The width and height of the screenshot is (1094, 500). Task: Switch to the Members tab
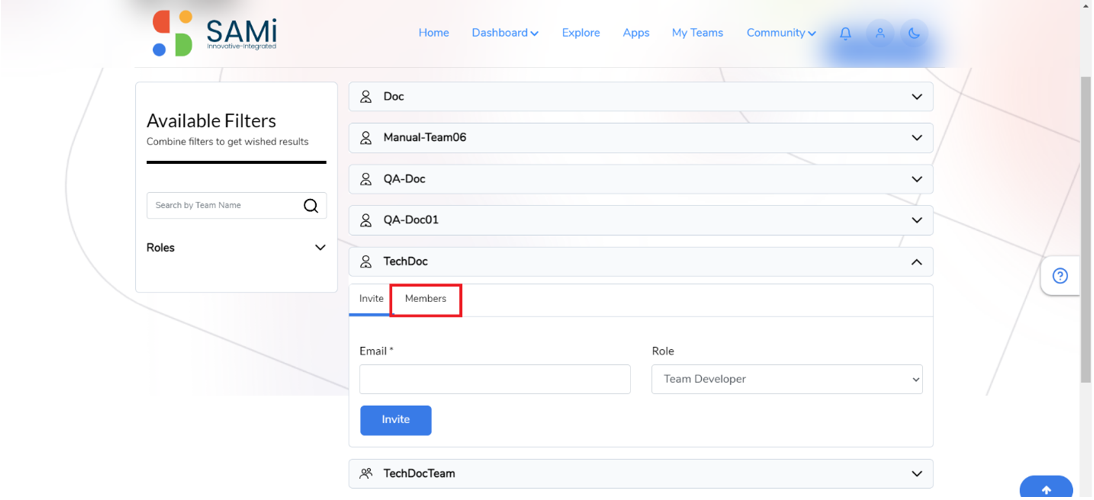(426, 298)
